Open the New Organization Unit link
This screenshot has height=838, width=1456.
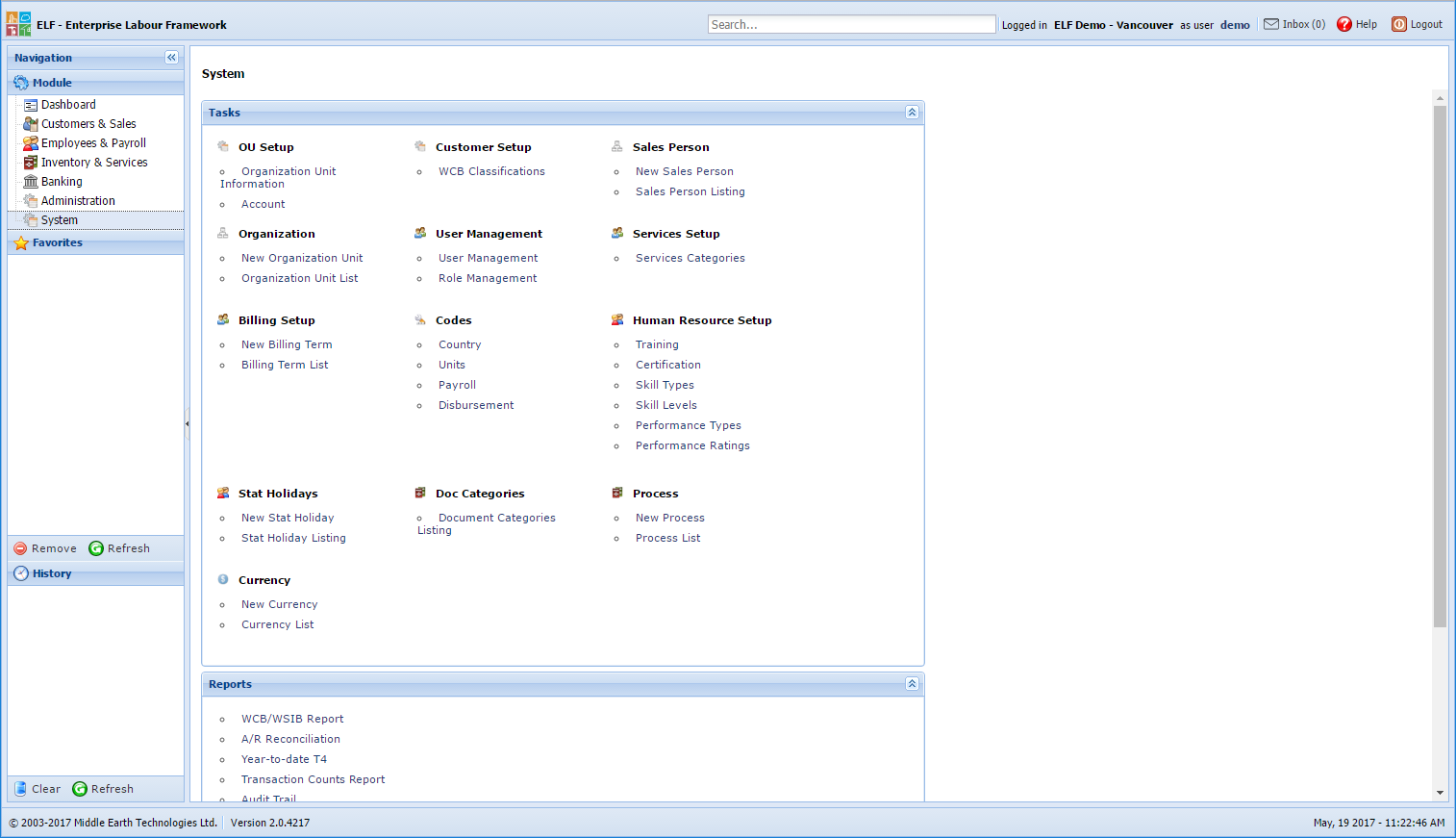[x=302, y=258]
